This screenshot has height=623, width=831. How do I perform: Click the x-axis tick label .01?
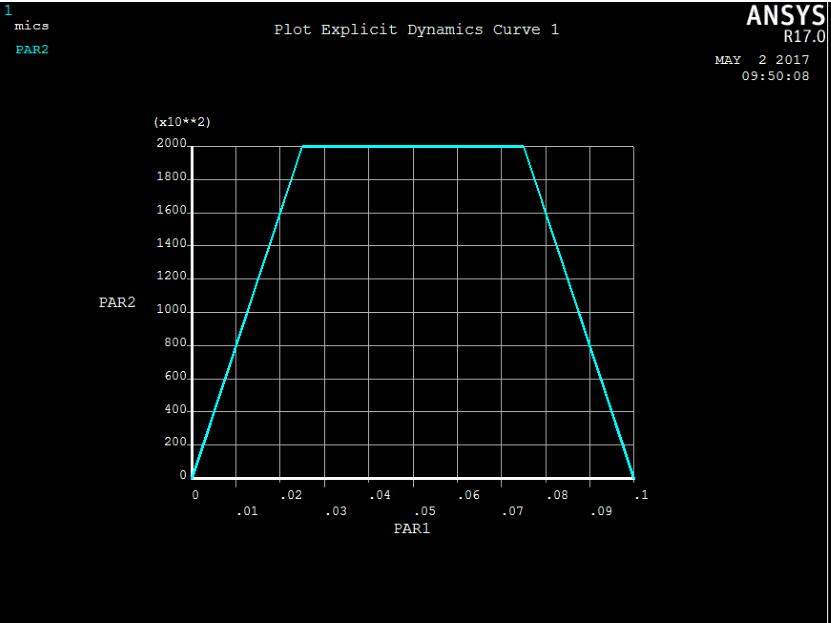(x=247, y=511)
